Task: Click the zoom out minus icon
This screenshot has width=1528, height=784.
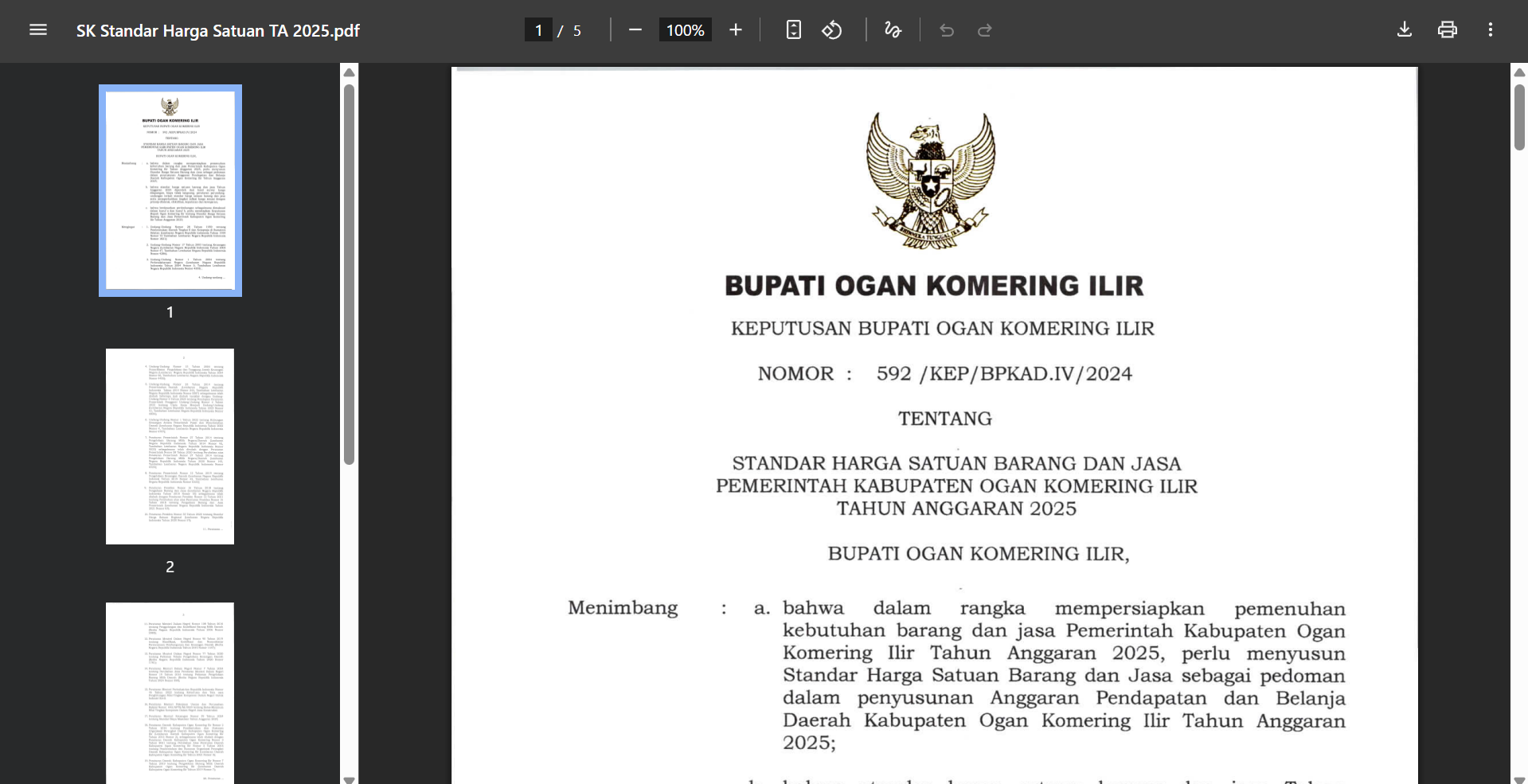Action: [x=635, y=30]
